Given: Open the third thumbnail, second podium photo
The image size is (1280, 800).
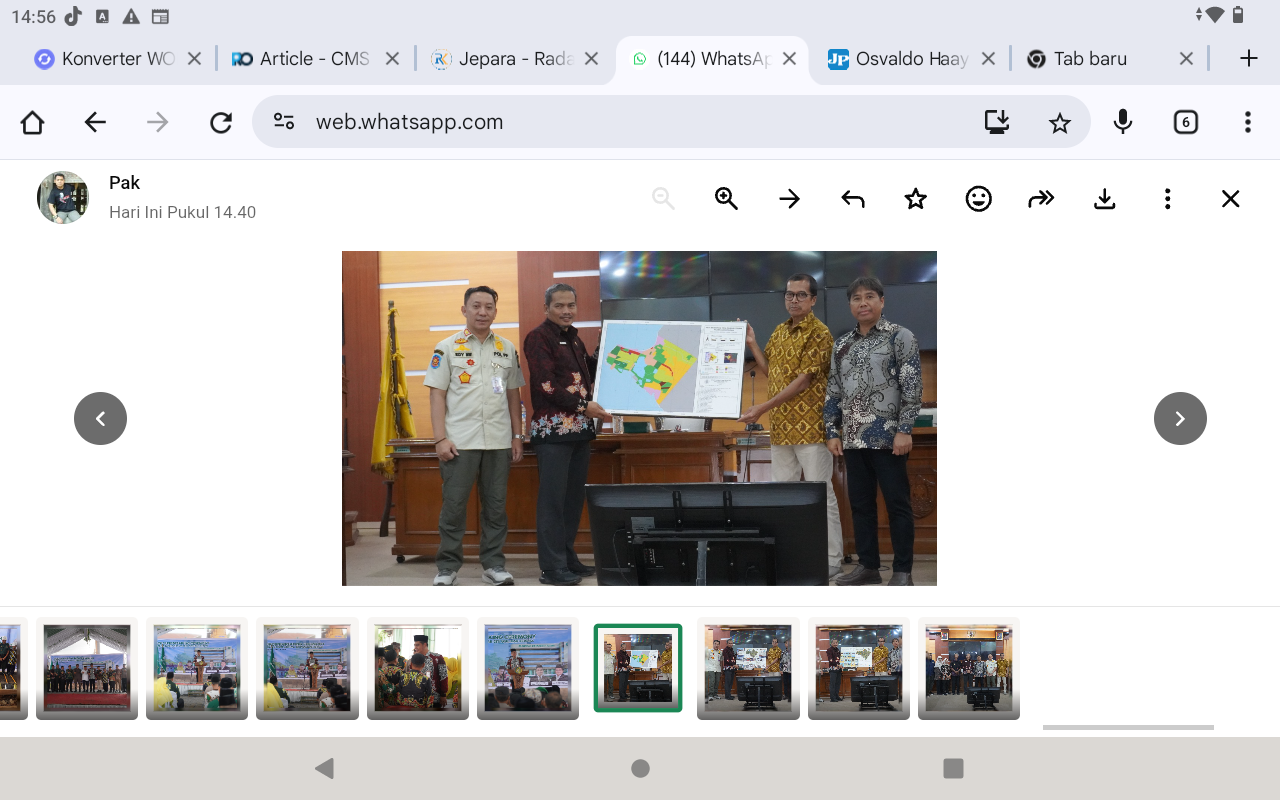Looking at the screenshot, I should tap(307, 668).
